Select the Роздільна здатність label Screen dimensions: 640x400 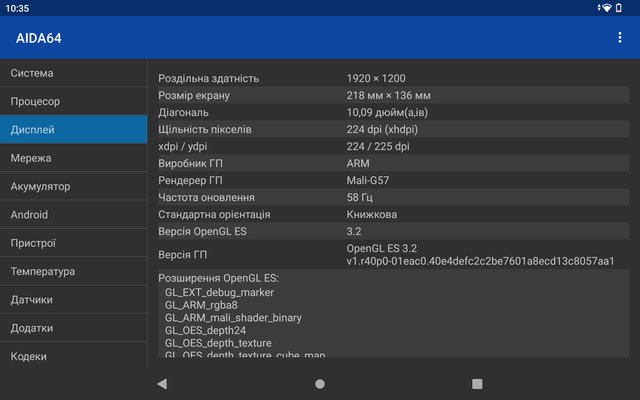pyautogui.click(x=209, y=78)
